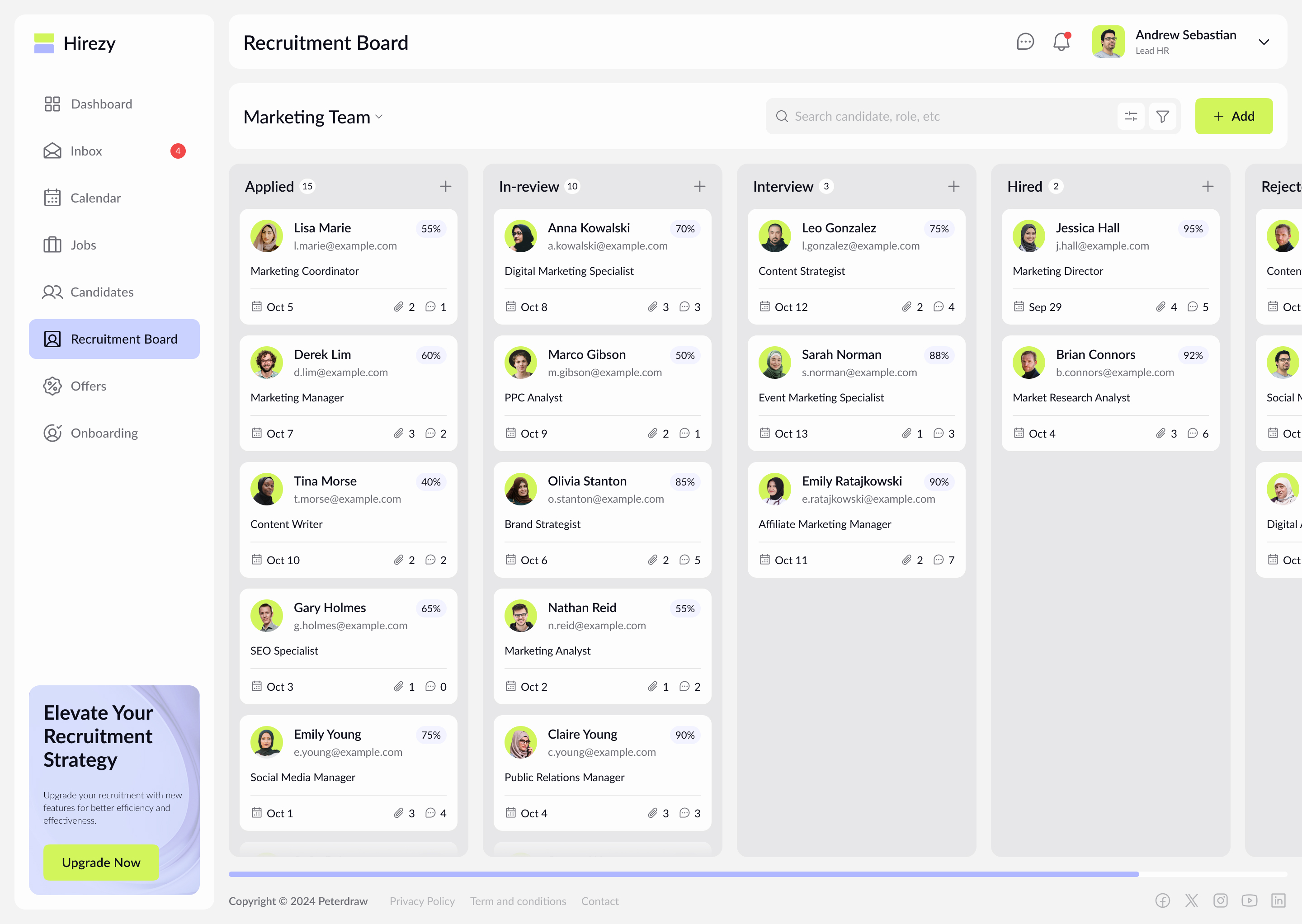Open chat messages next to the bell
1302x924 pixels.
coord(1025,42)
